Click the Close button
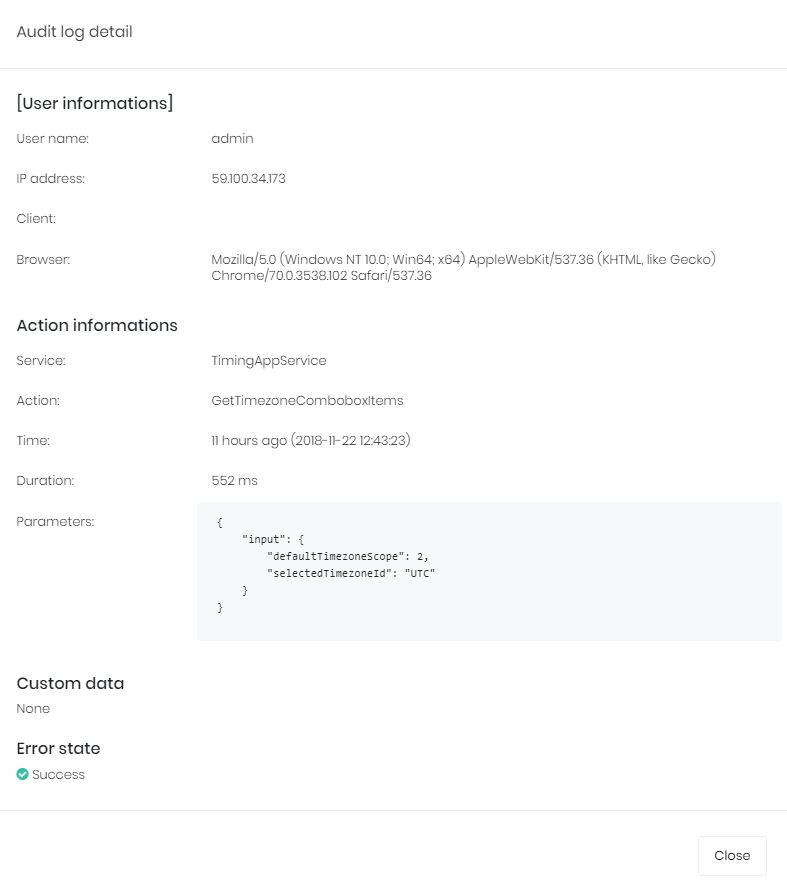Screen dimensions: 787x893 click(x=731, y=855)
